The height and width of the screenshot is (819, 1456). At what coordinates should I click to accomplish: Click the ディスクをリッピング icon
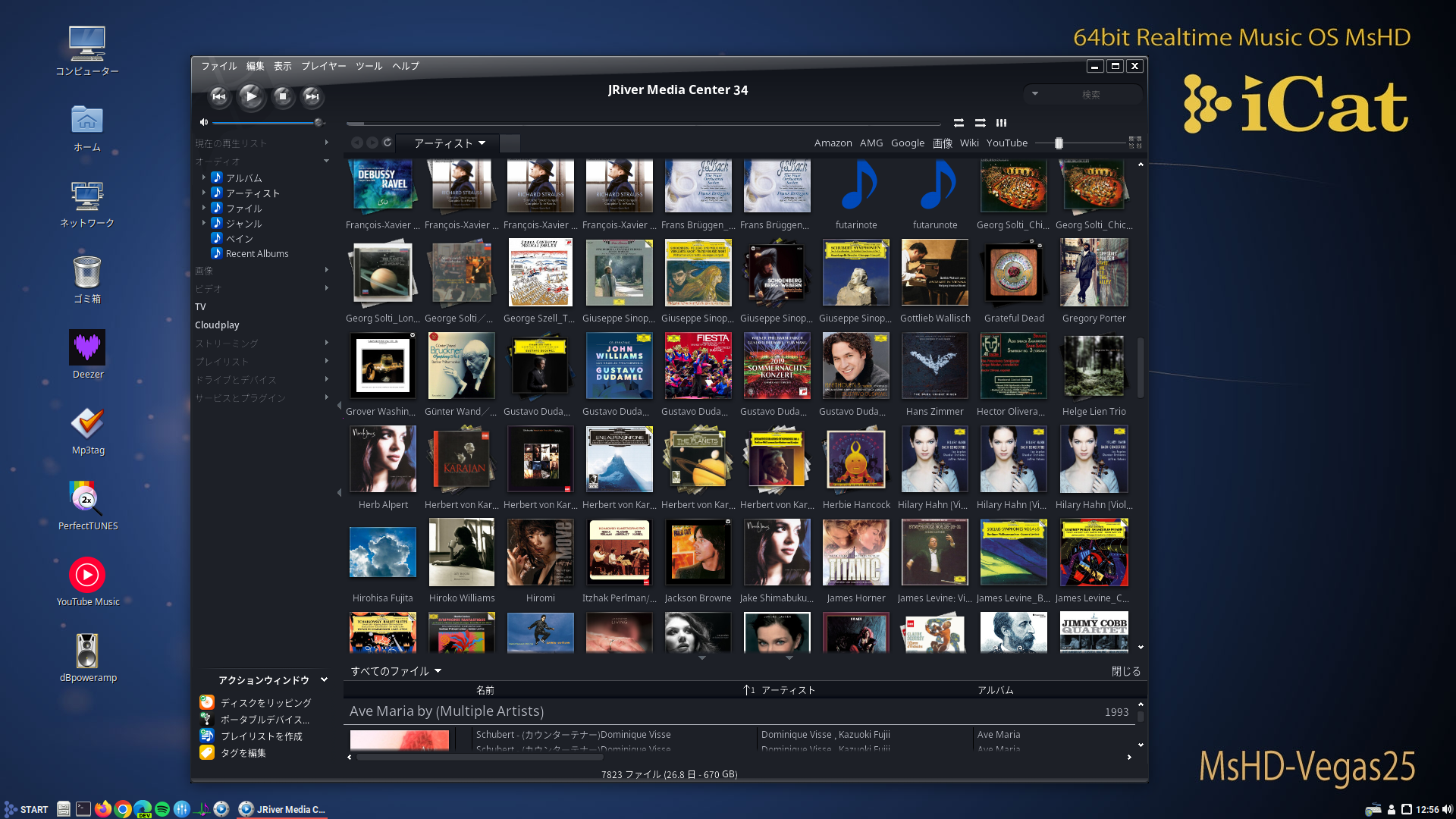pyautogui.click(x=207, y=702)
